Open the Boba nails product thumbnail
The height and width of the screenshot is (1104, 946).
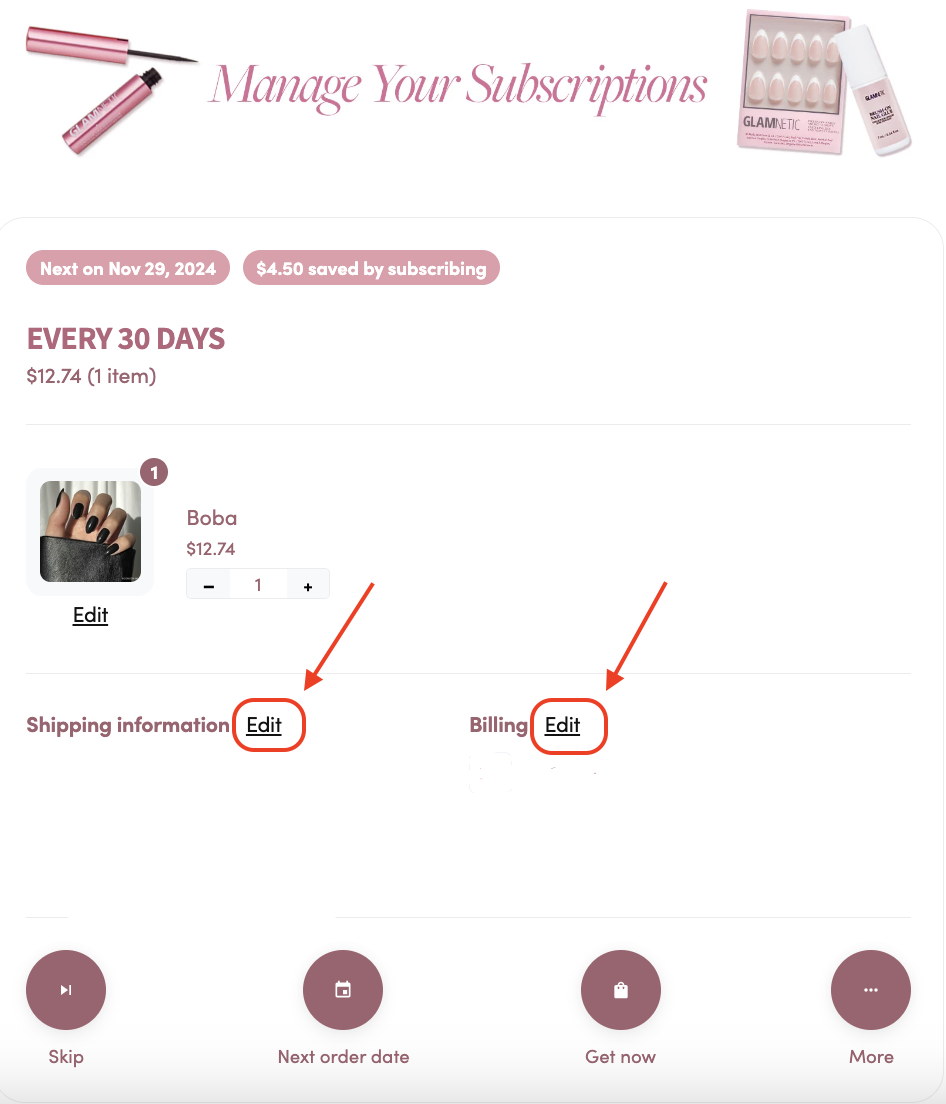[x=90, y=532]
